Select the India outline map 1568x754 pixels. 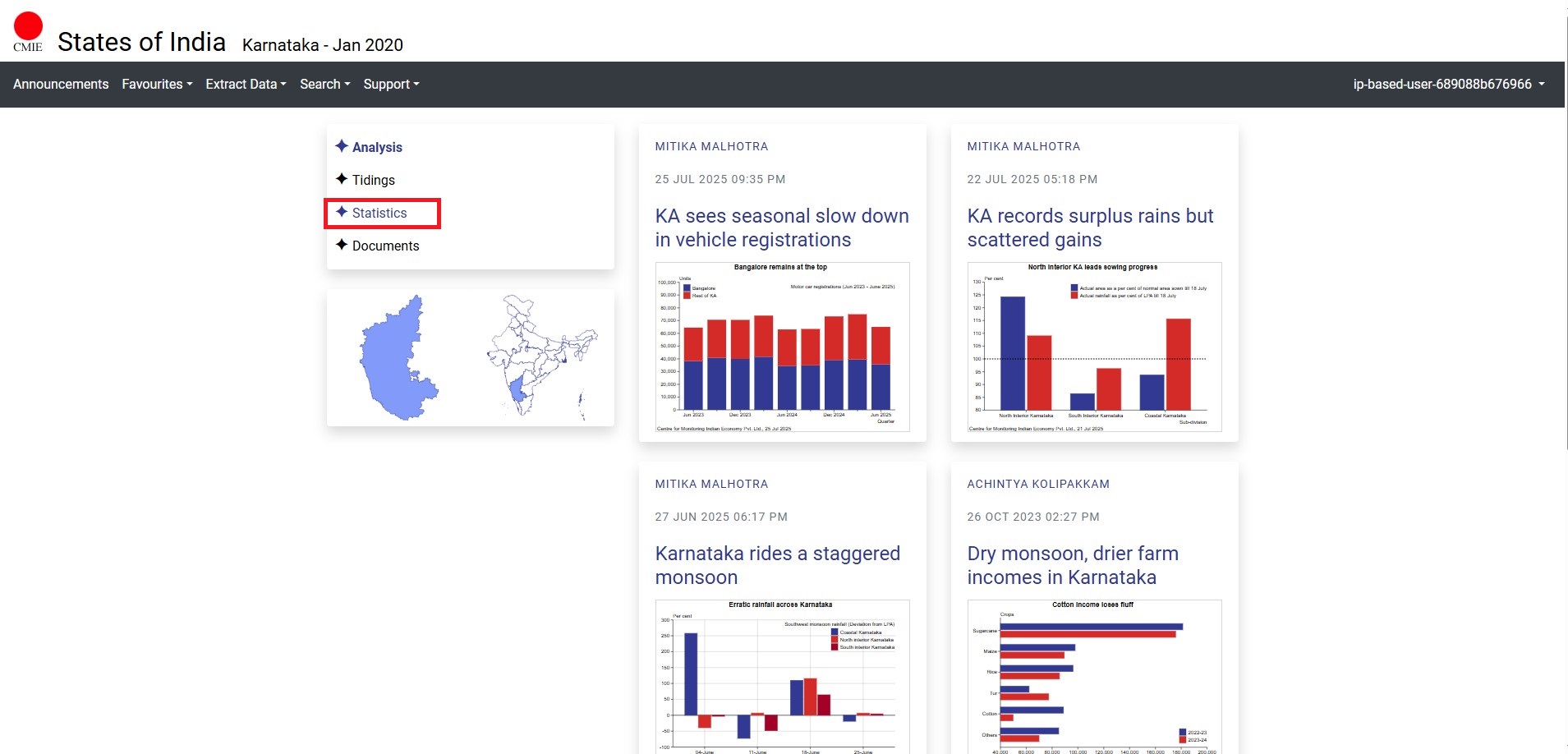(x=540, y=357)
